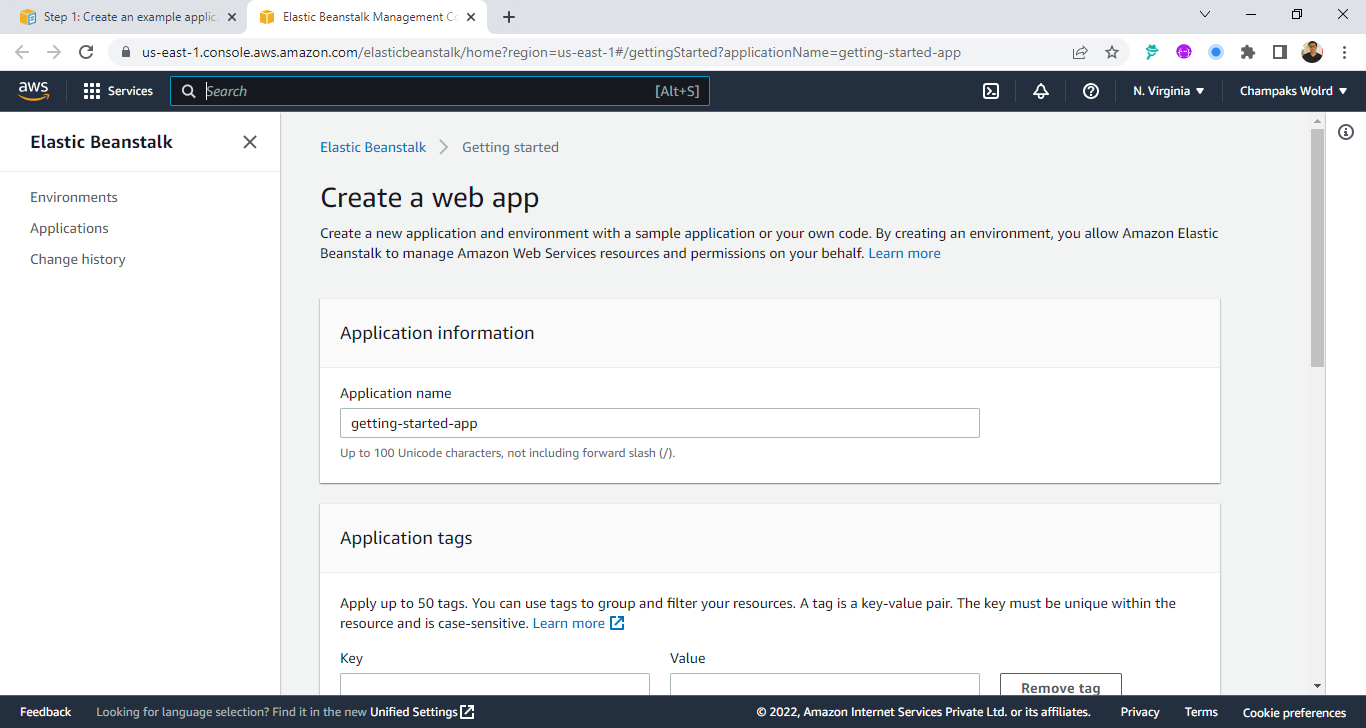Click the browser address bar URL
Image resolution: width=1366 pixels, height=728 pixels.
coord(551,52)
